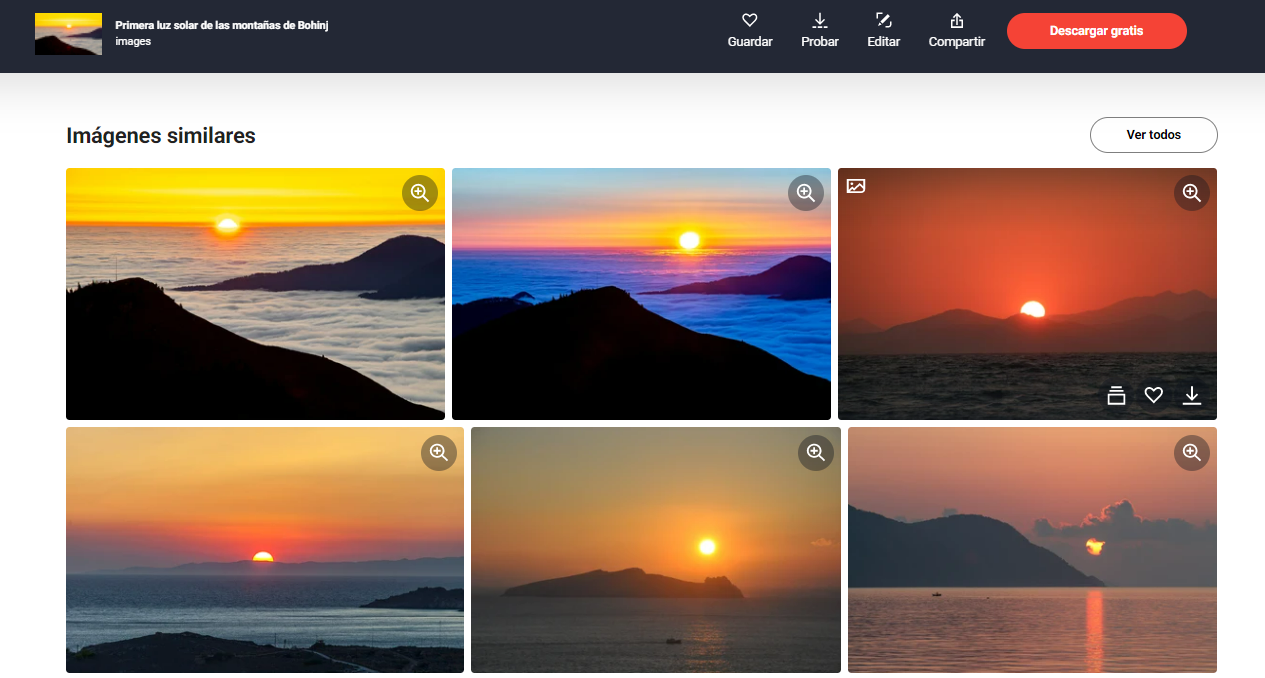The image size is (1265, 678).
Task: Zoom the sunset with red water reflection
Action: pos(1191,453)
